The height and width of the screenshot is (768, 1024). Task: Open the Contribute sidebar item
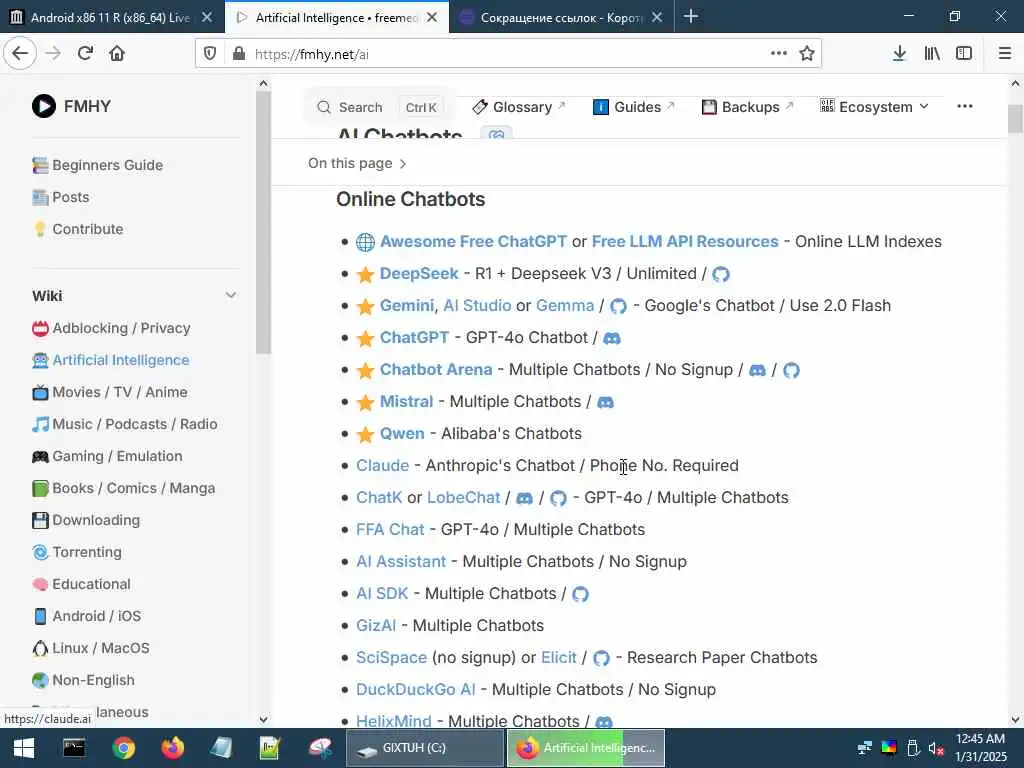78,229
